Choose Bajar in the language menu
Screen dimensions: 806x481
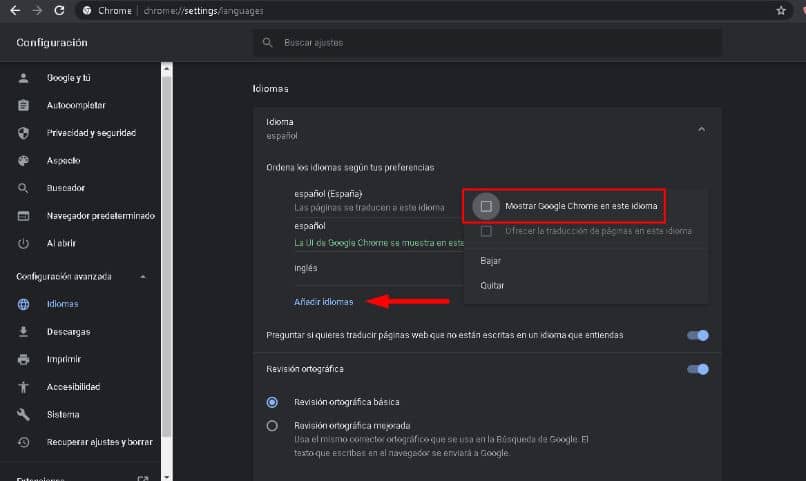490,261
